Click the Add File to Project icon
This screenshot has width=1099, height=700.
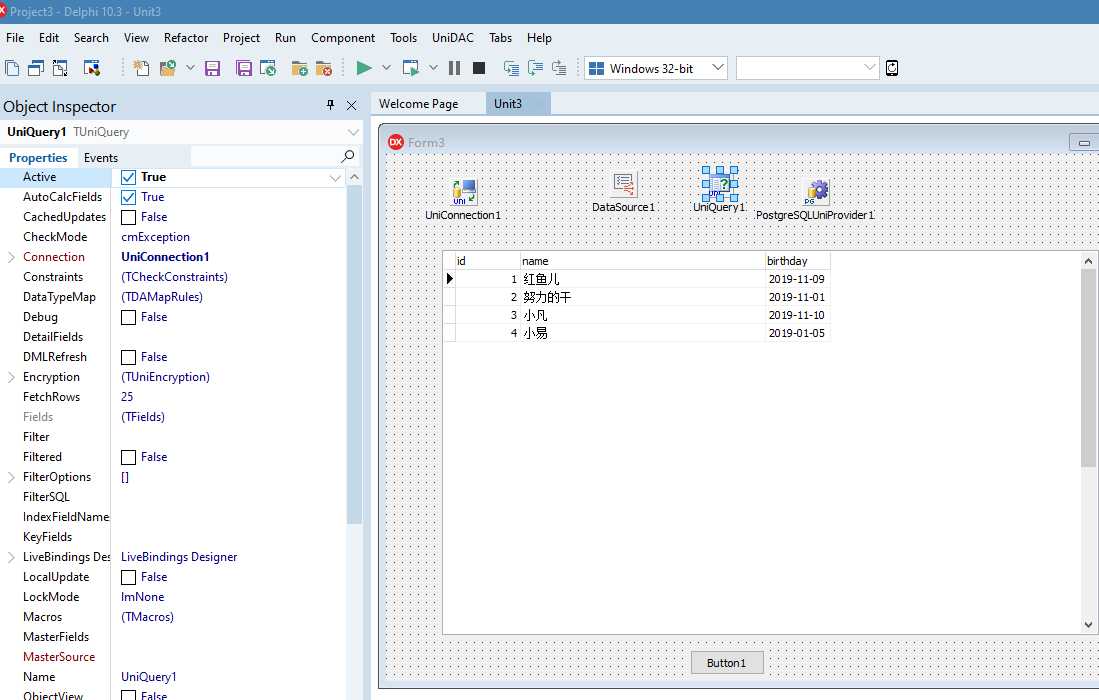(x=299, y=68)
